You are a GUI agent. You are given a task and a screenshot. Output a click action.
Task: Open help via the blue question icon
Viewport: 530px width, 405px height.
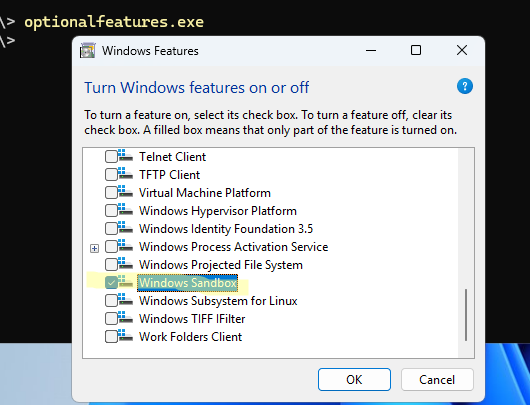point(465,86)
